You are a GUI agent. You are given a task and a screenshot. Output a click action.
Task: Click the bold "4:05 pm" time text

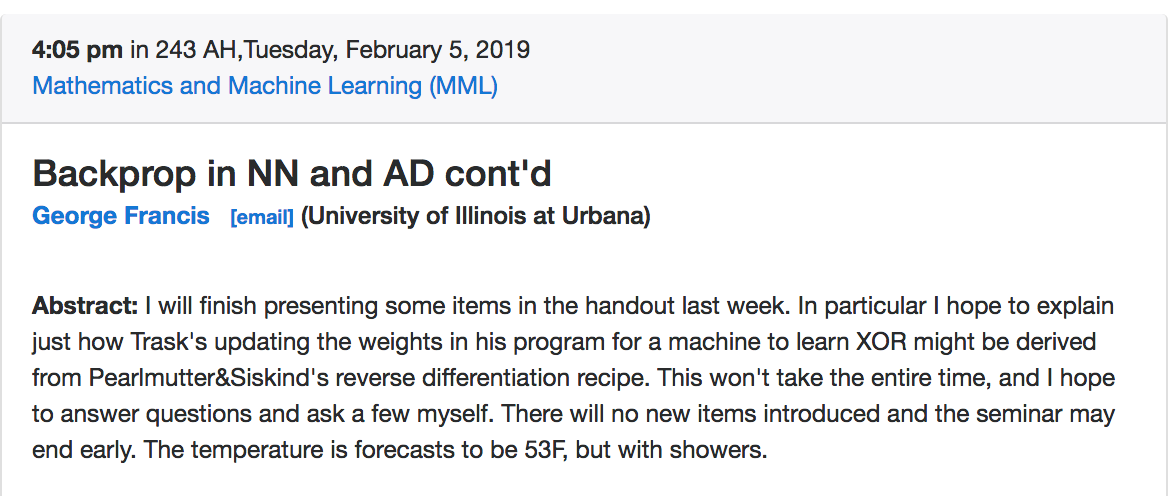coord(78,49)
